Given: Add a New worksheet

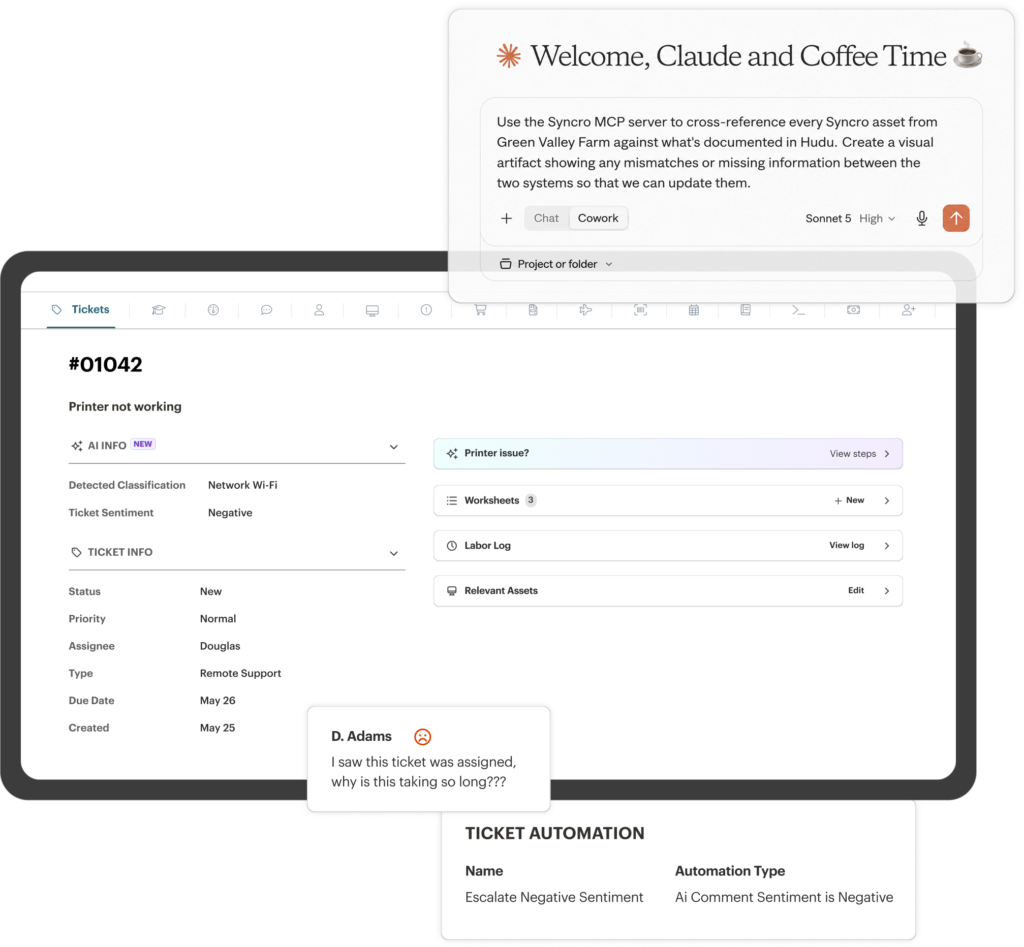Looking at the screenshot, I should (849, 500).
